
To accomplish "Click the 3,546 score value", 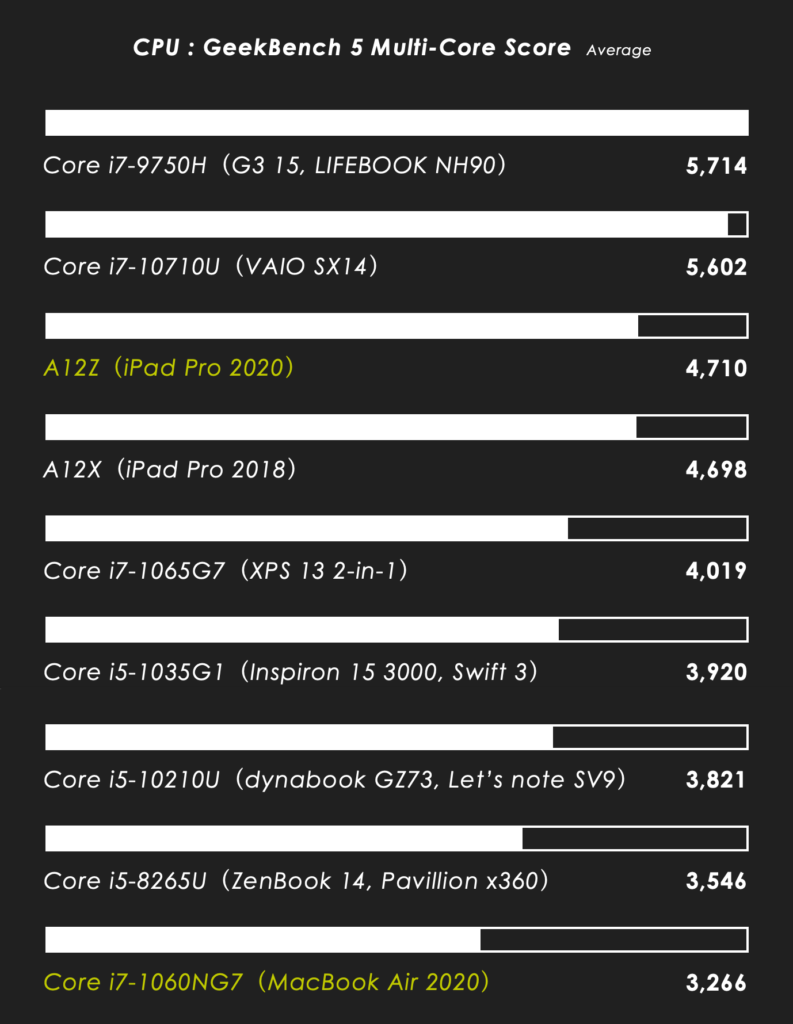I will tap(716, 882).
